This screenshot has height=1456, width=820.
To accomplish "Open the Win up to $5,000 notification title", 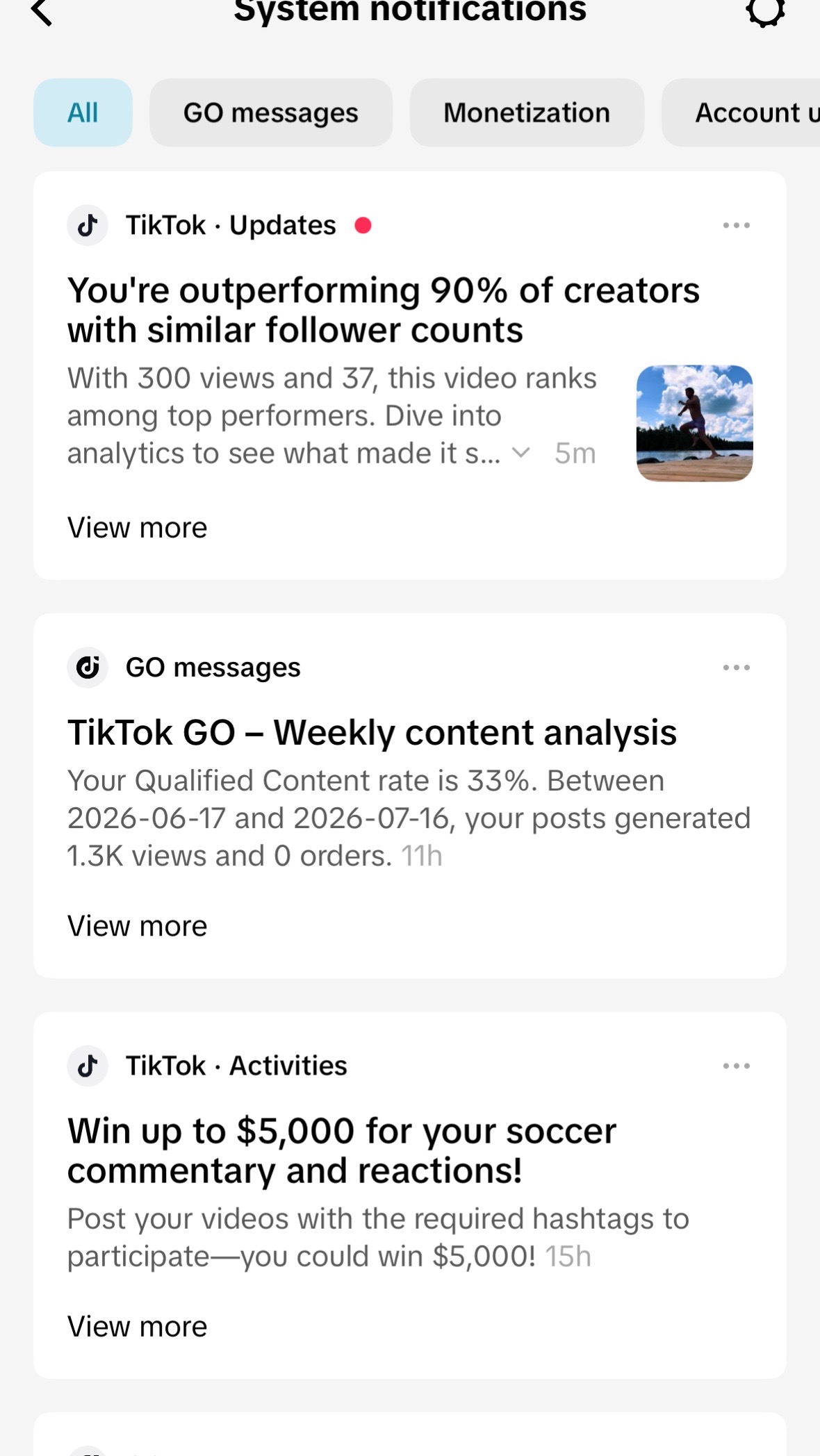I will coord(342,1151).
